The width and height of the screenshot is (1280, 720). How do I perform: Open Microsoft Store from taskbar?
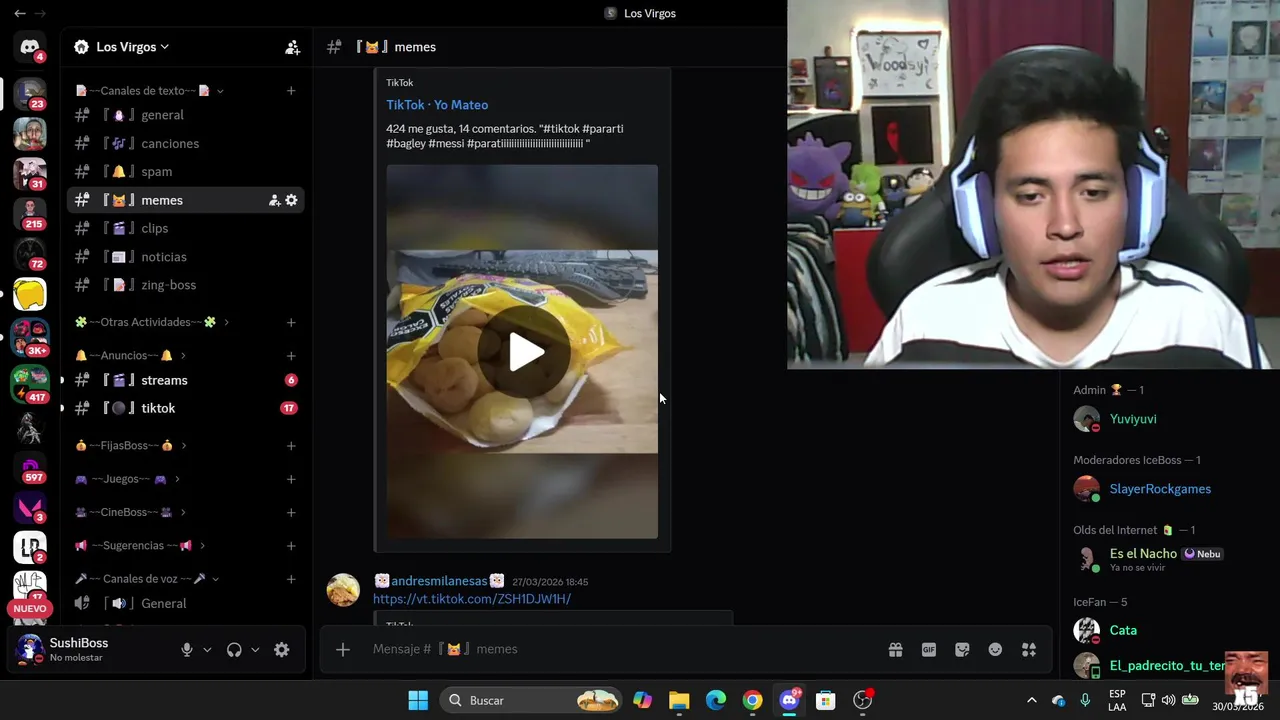[x=825, y=700]
